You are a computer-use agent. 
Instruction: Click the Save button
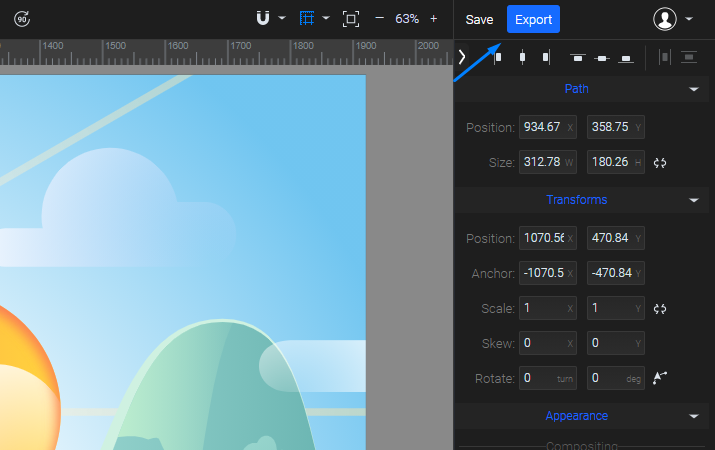pos(479,20)
